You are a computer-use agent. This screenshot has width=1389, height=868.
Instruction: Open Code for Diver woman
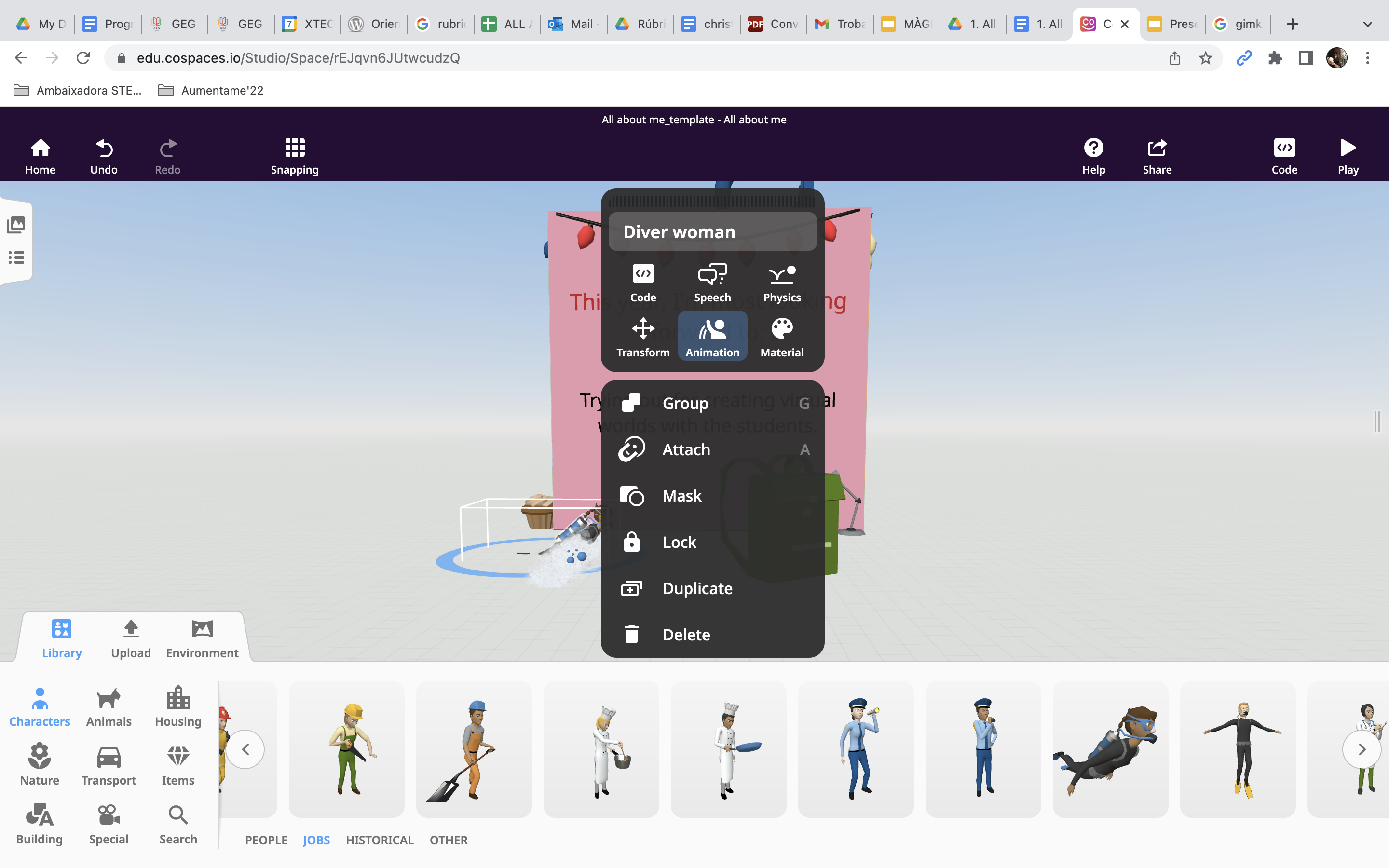click(643, 283)
